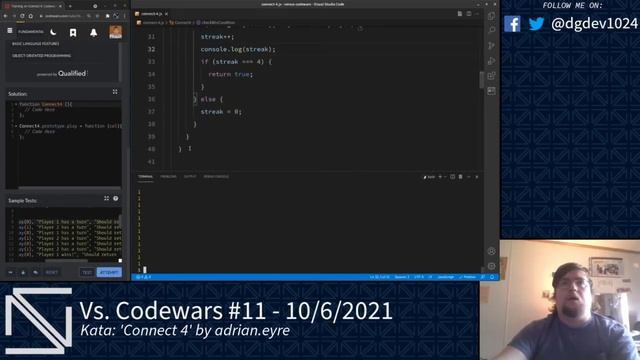Open the Codewars hamburger menu
Screen dimensions: 640x360
pyautogui.click(x=10, y=31)
